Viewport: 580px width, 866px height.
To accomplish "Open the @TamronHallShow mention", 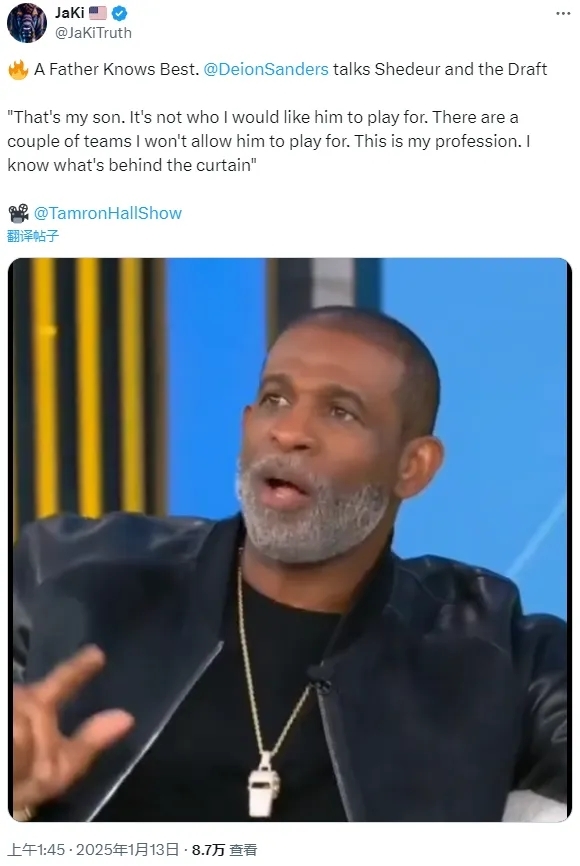I will (x=108, y=213).
